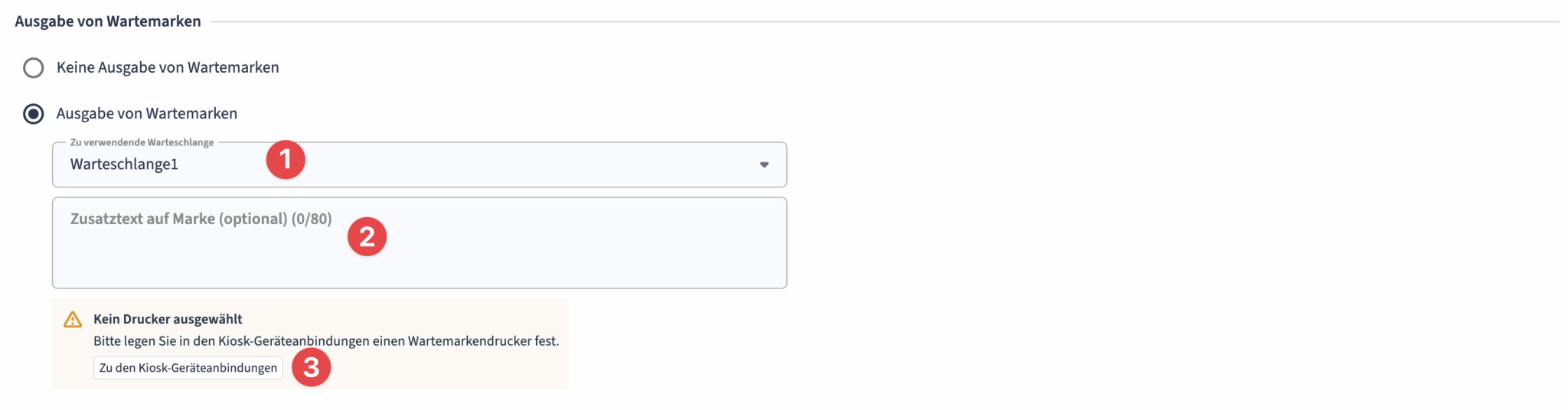Click the 'Kein Drucker ausgewählt' warning title

[x=168, y=319]
